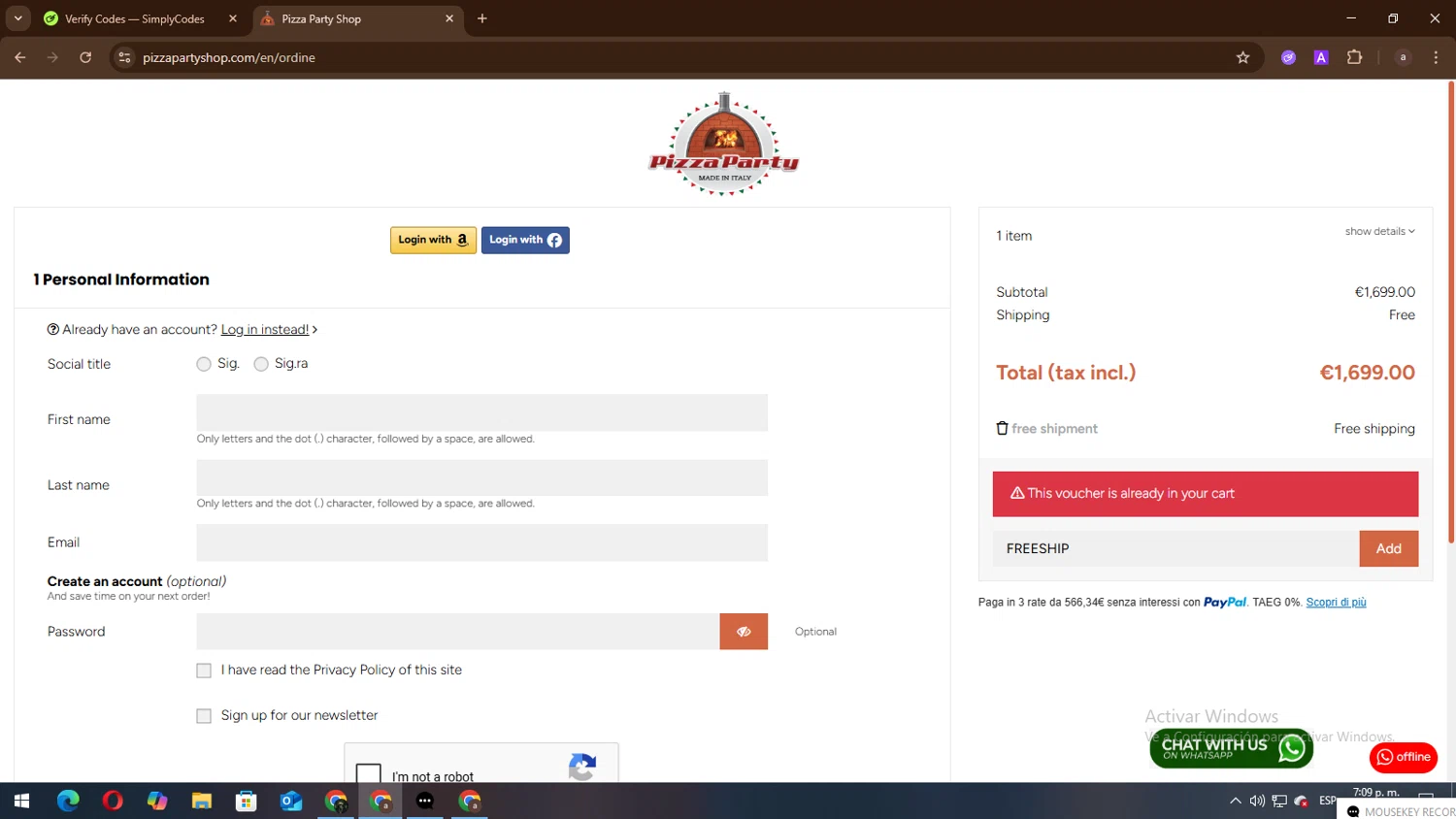1456x819 pixels.
Task: Click the Add voucher button
Action: pos(1388,548)
